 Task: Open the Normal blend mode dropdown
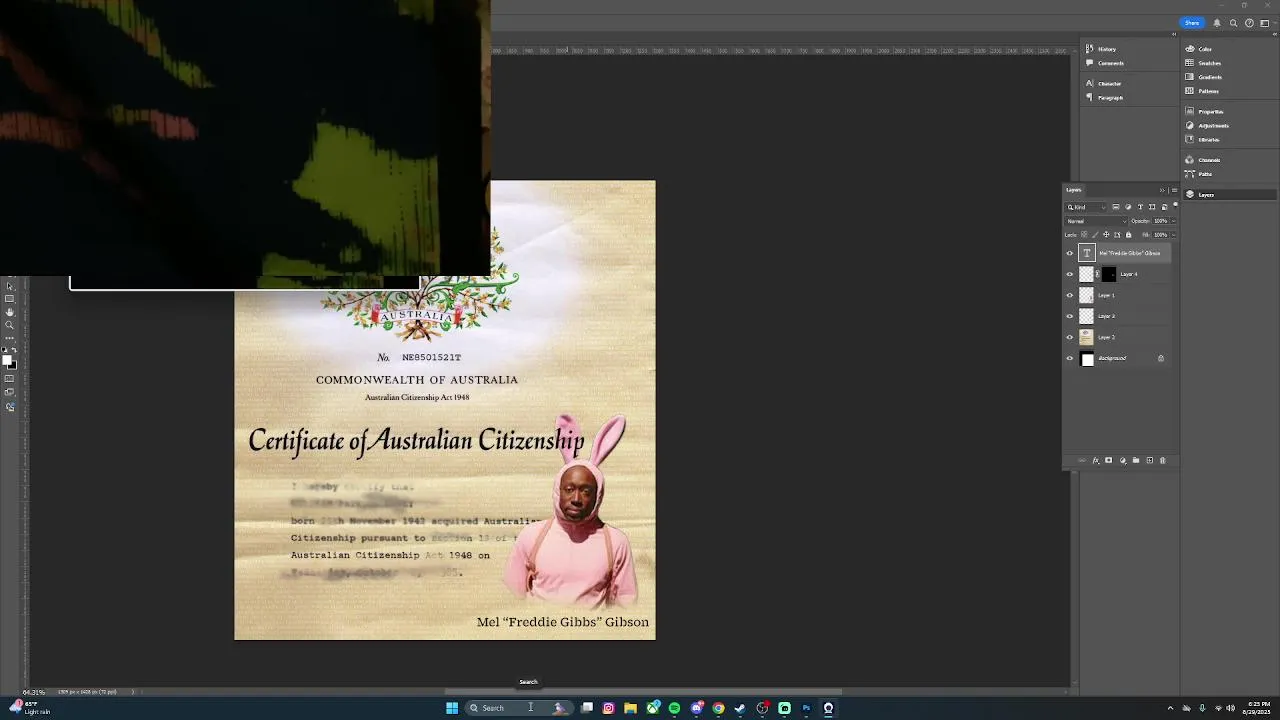pos(1096,221)
